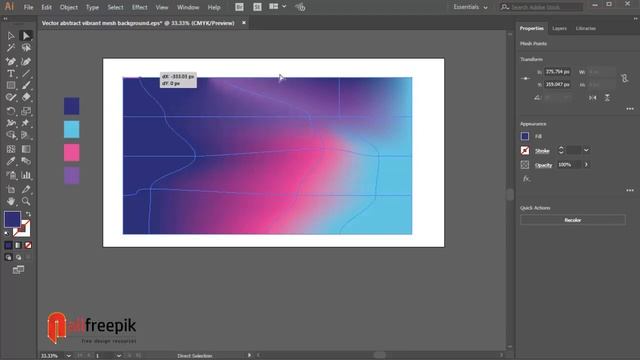Toggle constrain width and height proportions
The width and height of the screenshot is (640, 360).
624,78
